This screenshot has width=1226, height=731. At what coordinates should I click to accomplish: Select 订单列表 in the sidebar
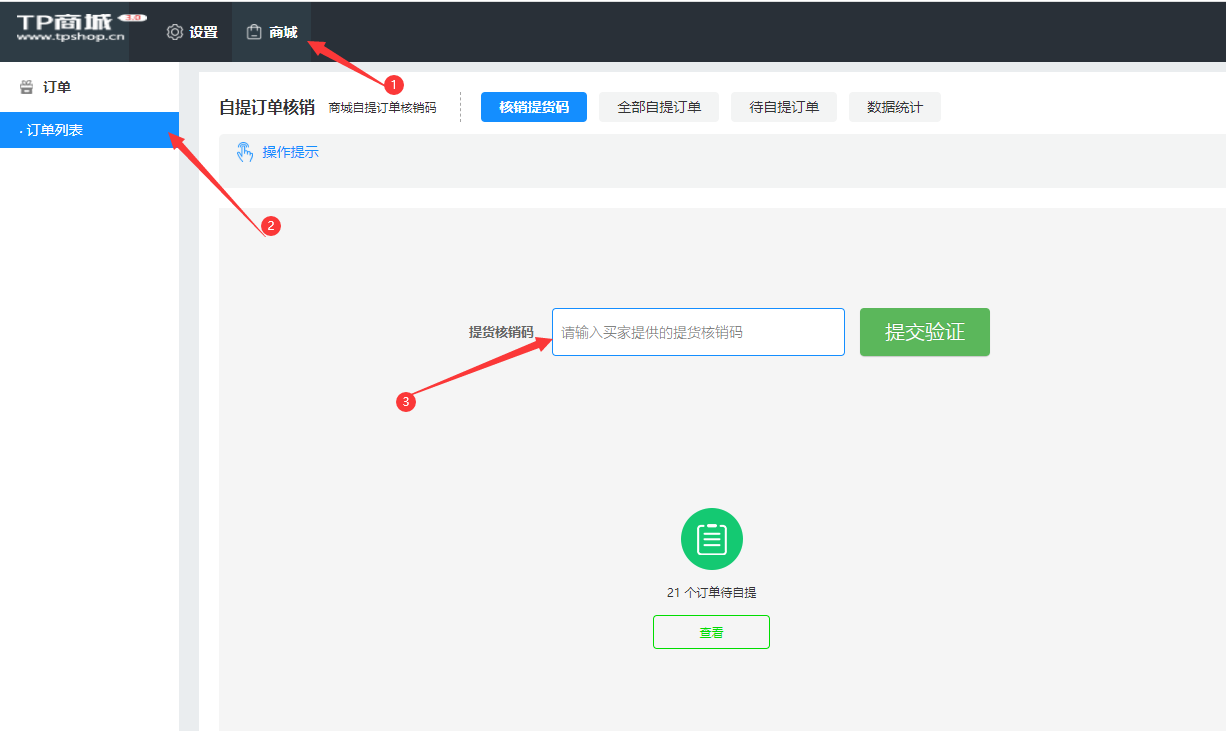click(55, 130)
